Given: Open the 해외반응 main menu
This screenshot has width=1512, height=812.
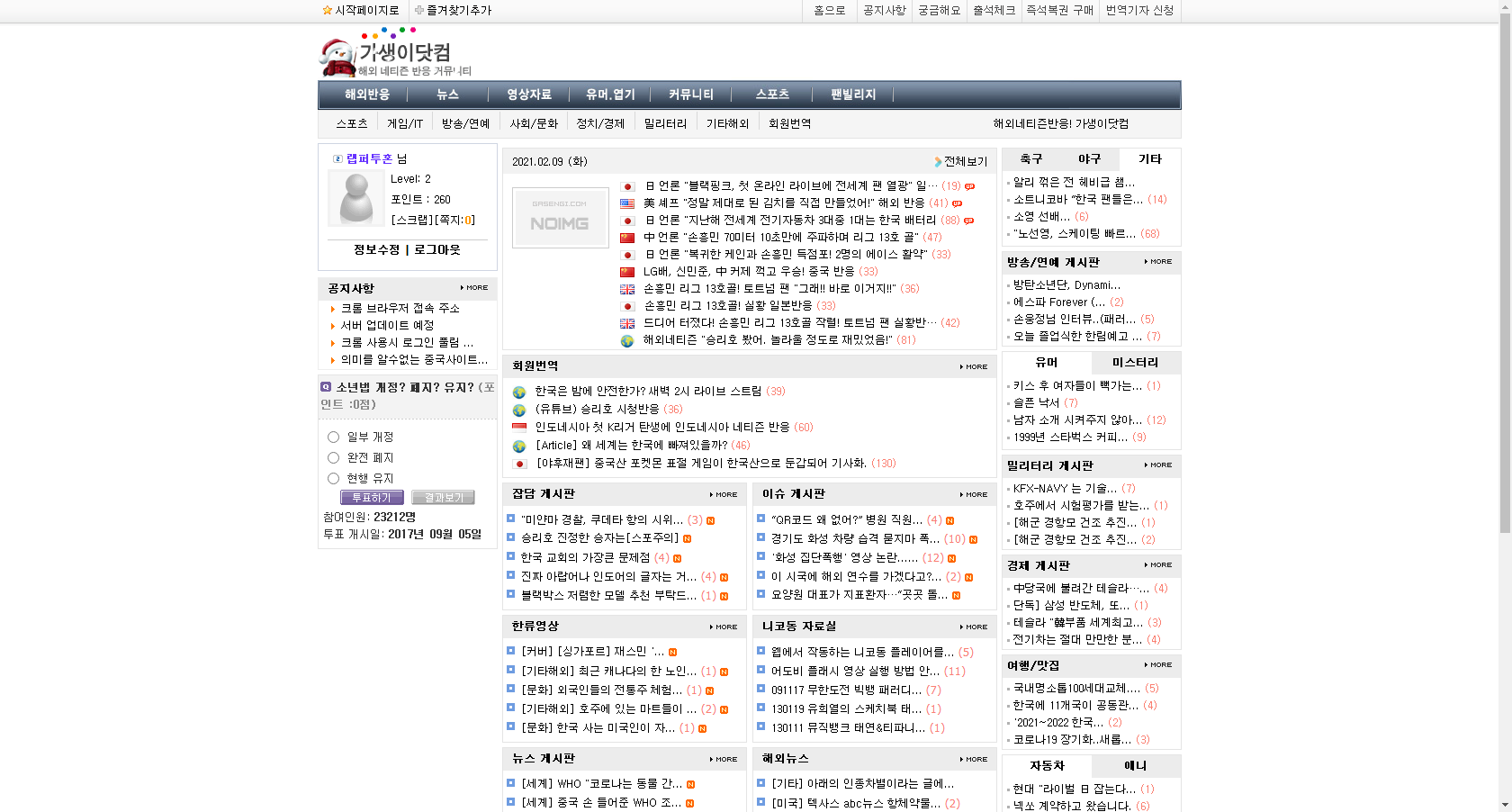Looking at the screenshot, I should click(367, 95).
